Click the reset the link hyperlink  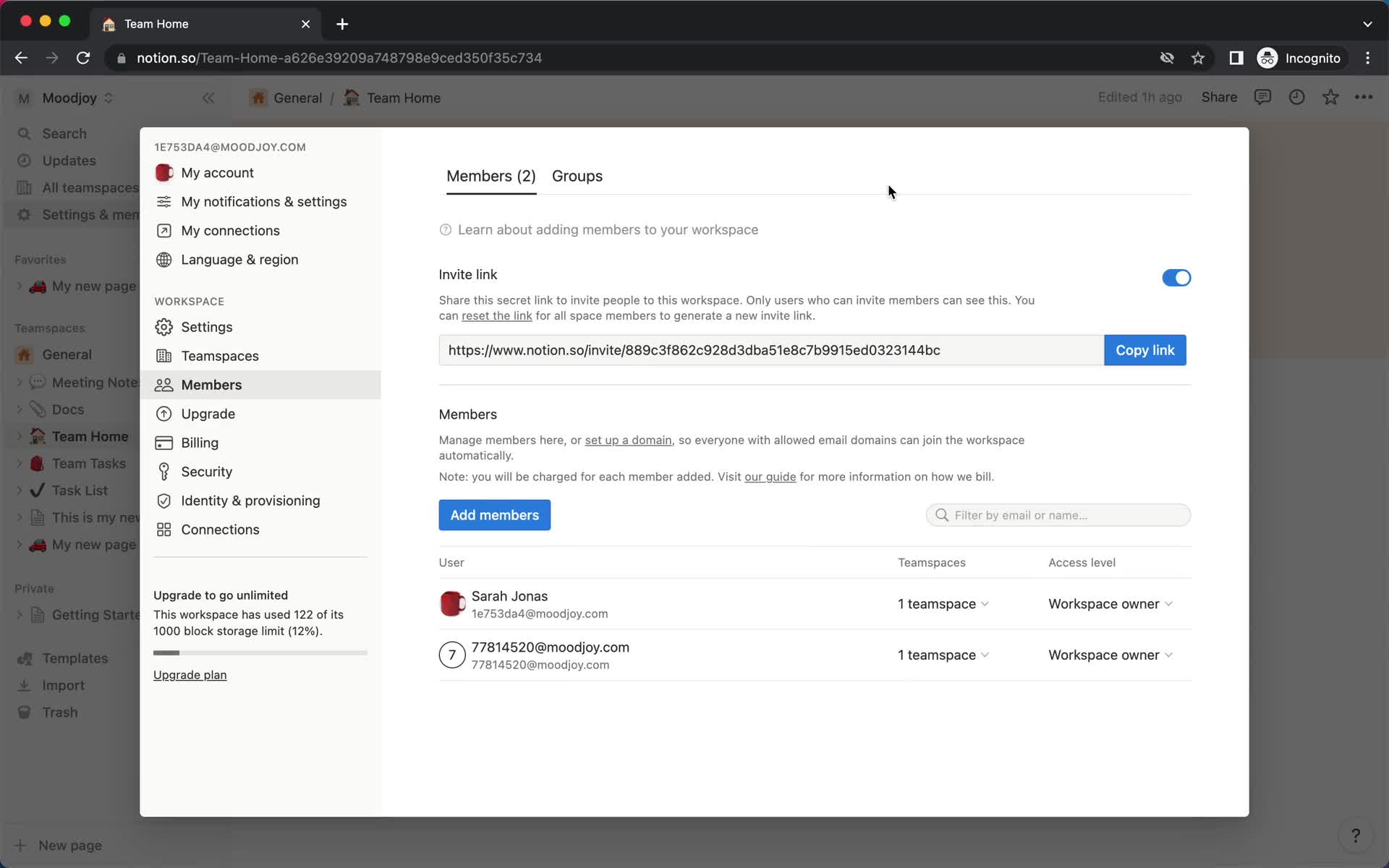496,315
